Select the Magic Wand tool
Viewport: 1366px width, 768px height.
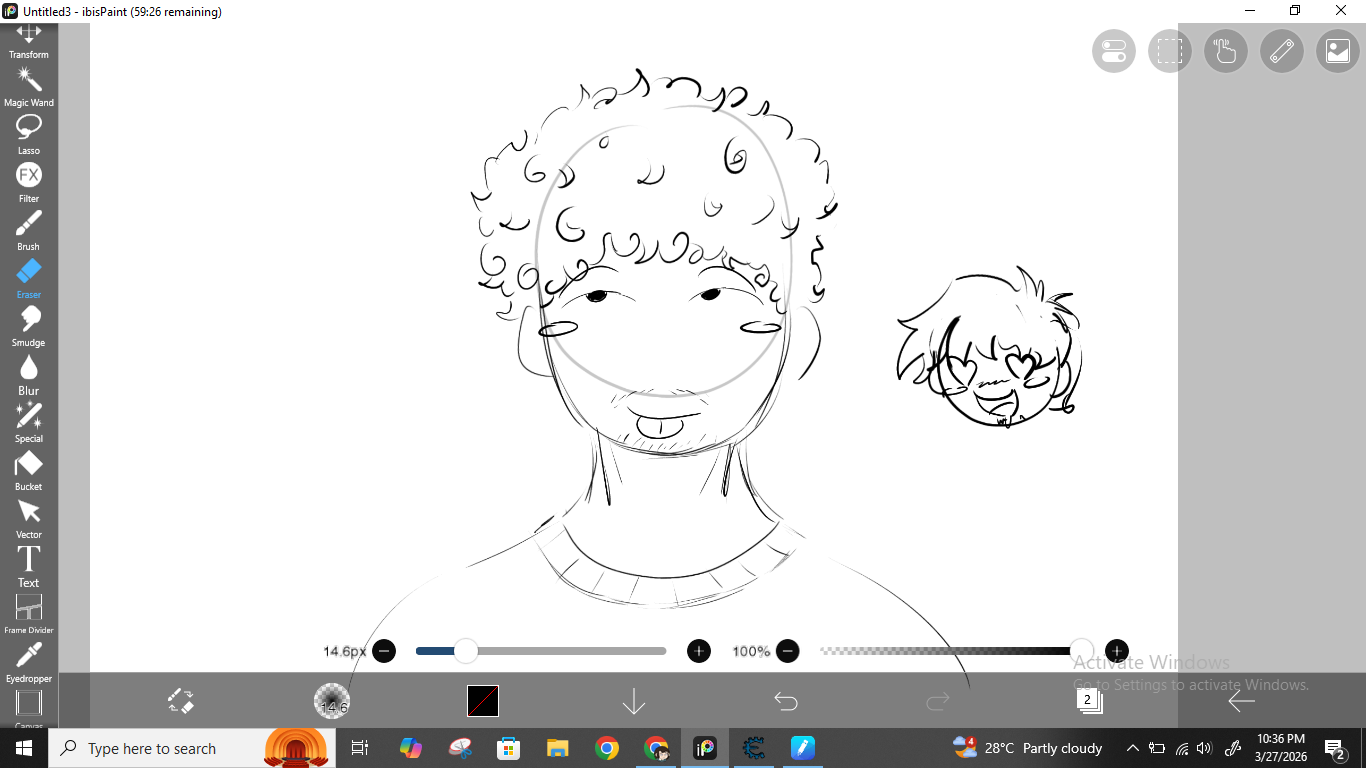[x=28, y=84]
